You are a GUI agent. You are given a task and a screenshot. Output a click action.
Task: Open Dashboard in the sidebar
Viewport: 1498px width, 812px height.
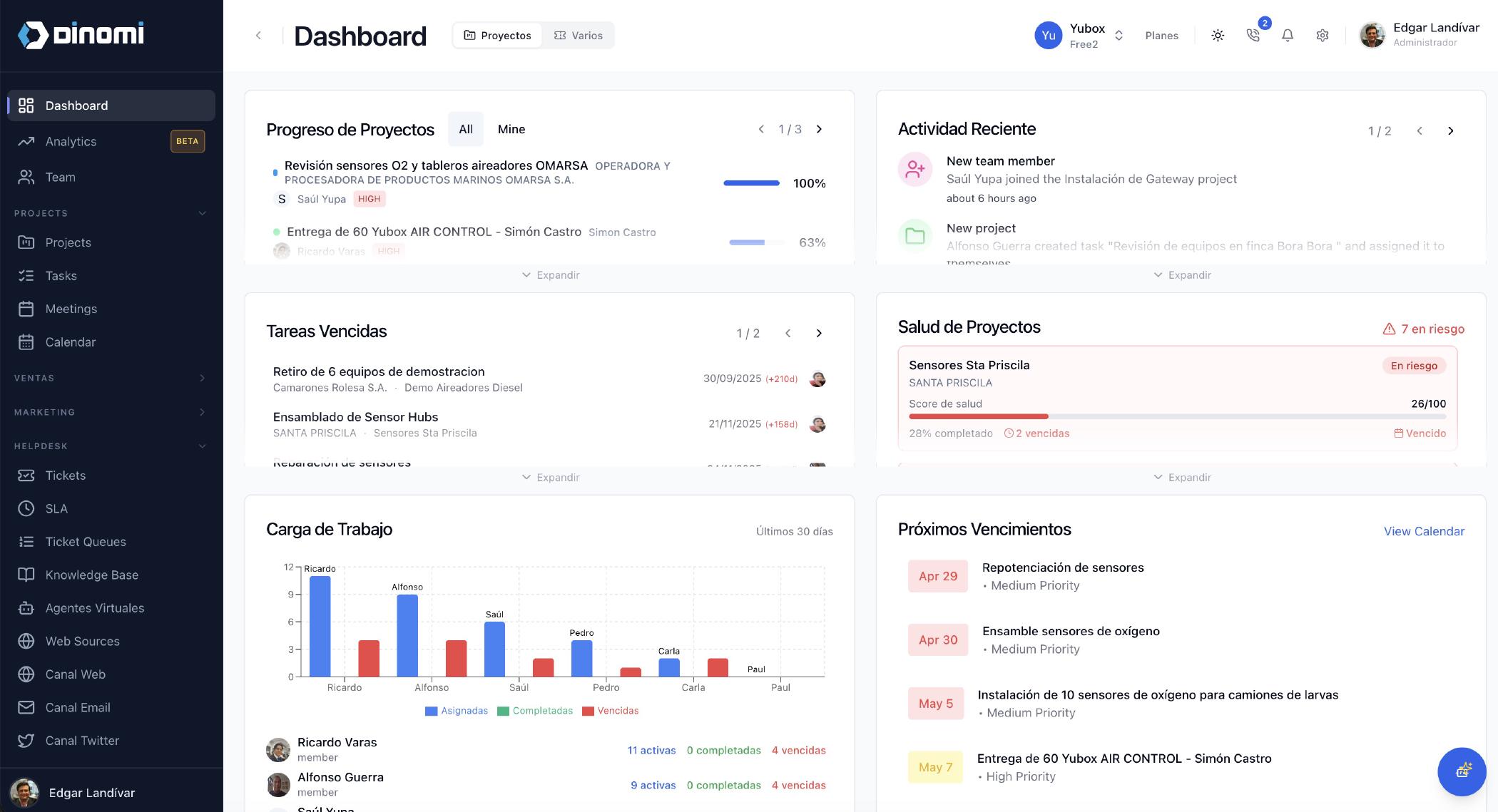pyautogui.click(x=111, y=106)
